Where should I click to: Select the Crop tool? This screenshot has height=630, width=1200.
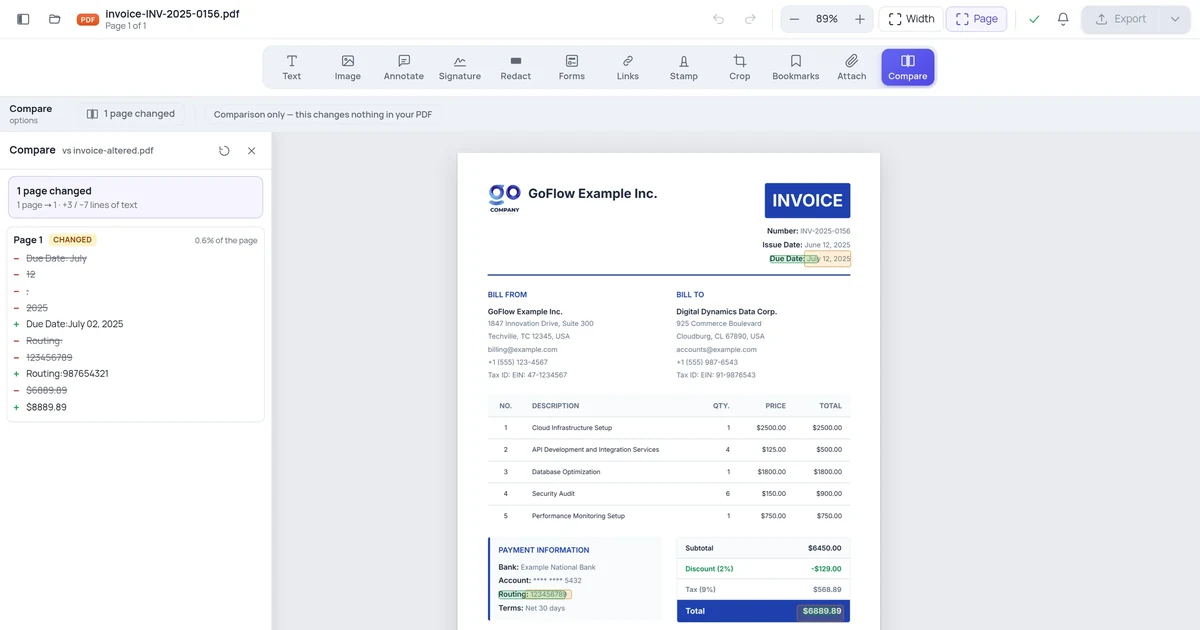pyautogui.click(x=740, y=67)
